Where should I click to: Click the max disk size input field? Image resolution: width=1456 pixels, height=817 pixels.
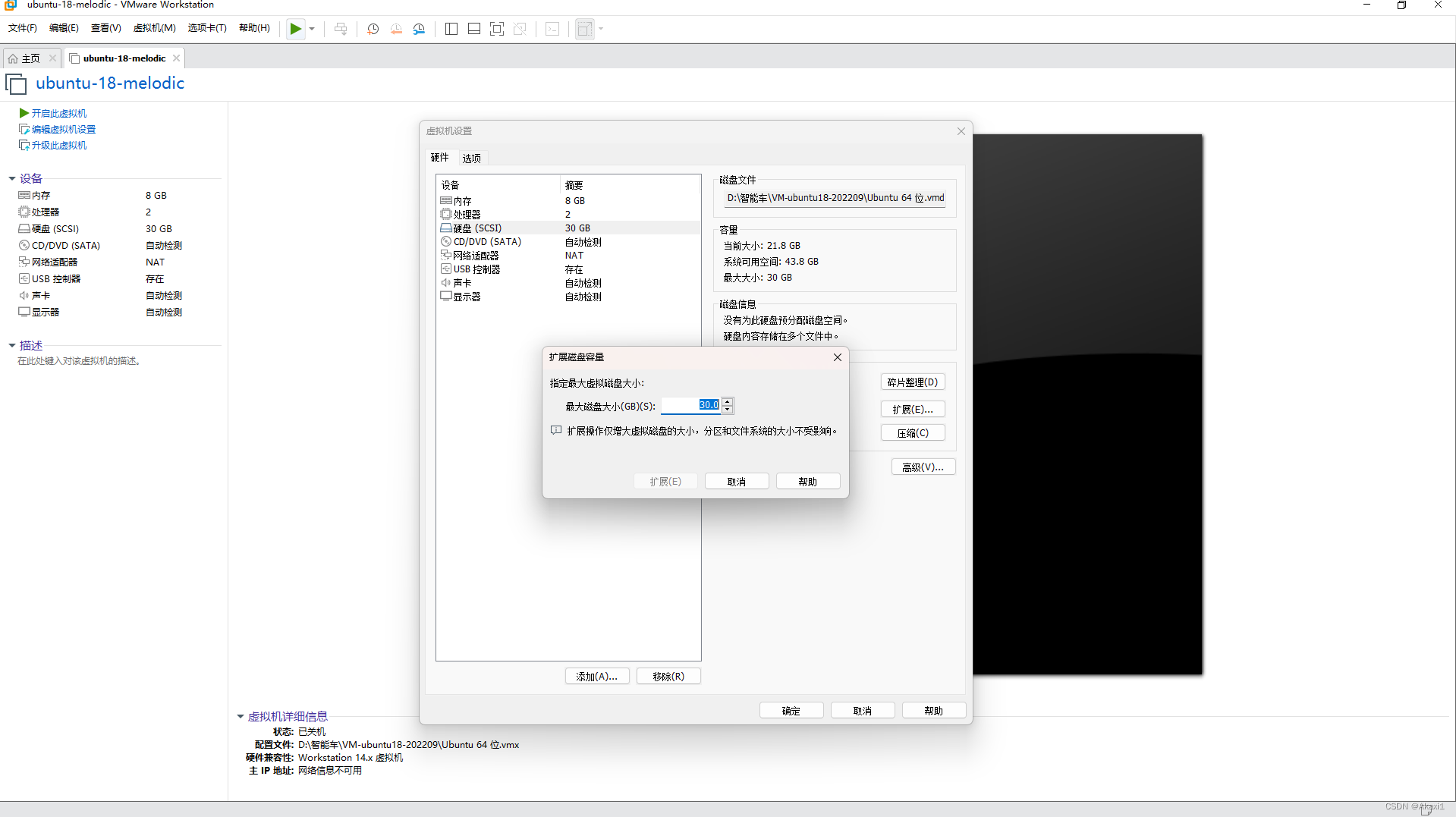(689, 404)
